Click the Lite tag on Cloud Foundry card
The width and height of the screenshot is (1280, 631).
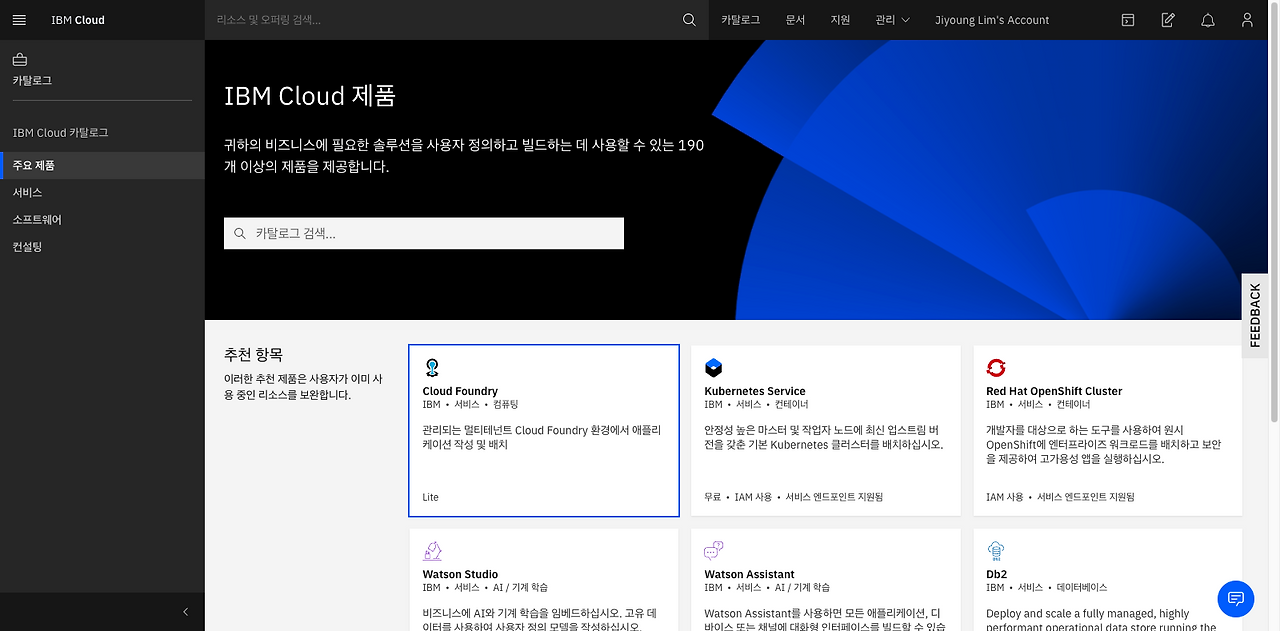(x=431, y=497)
